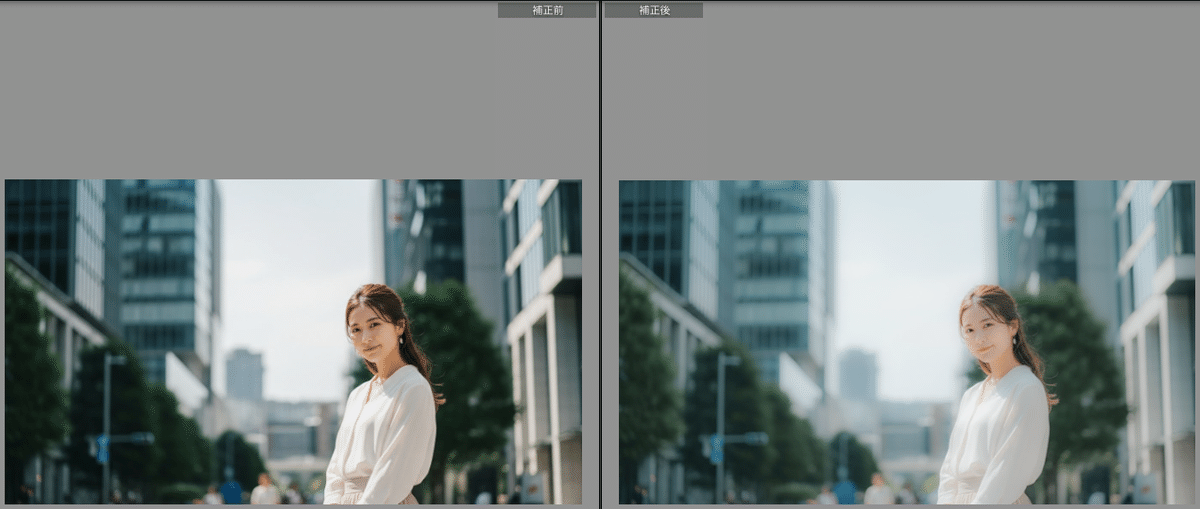Click the 補正前 (Before) label
Viewport: 1200px width, 509px height.
click(546, 10)
